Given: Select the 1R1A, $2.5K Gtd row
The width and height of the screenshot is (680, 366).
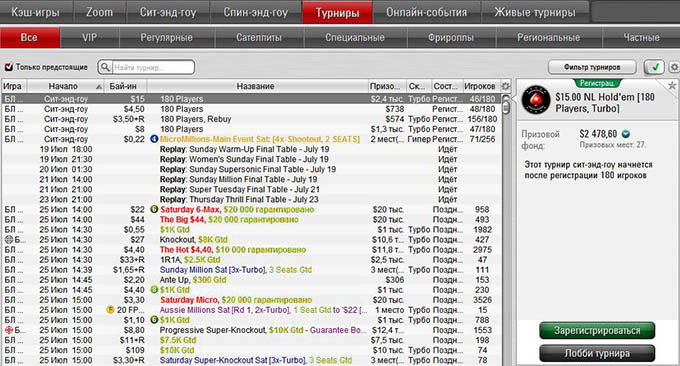Looking at the screenshot, I should click(252, 260).
